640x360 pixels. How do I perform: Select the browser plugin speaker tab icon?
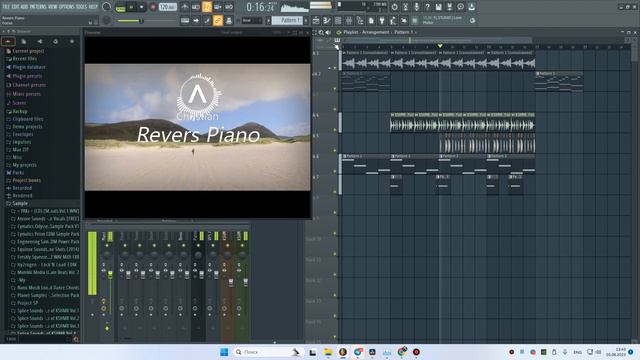click(x=40, y=41)
